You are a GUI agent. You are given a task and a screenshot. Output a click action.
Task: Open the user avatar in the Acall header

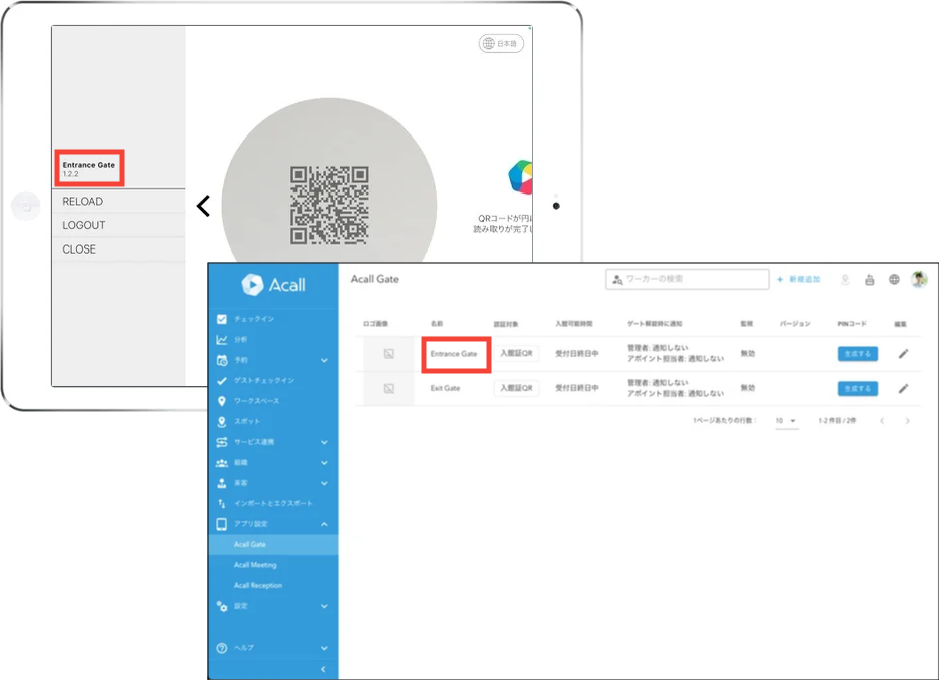(x=919, y=279)
